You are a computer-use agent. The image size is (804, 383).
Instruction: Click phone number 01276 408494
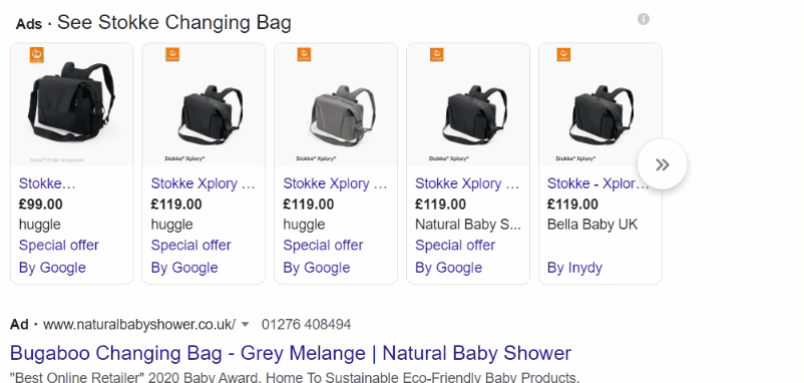click(x=306, y=325)
